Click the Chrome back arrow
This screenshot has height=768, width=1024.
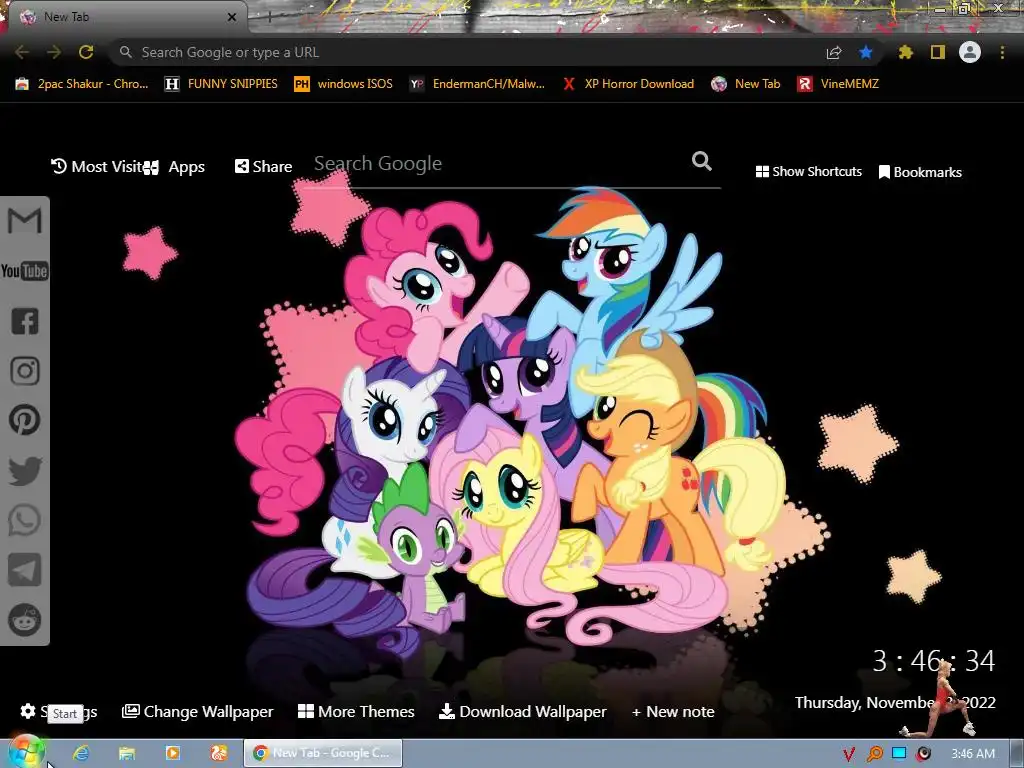[22, 52]
